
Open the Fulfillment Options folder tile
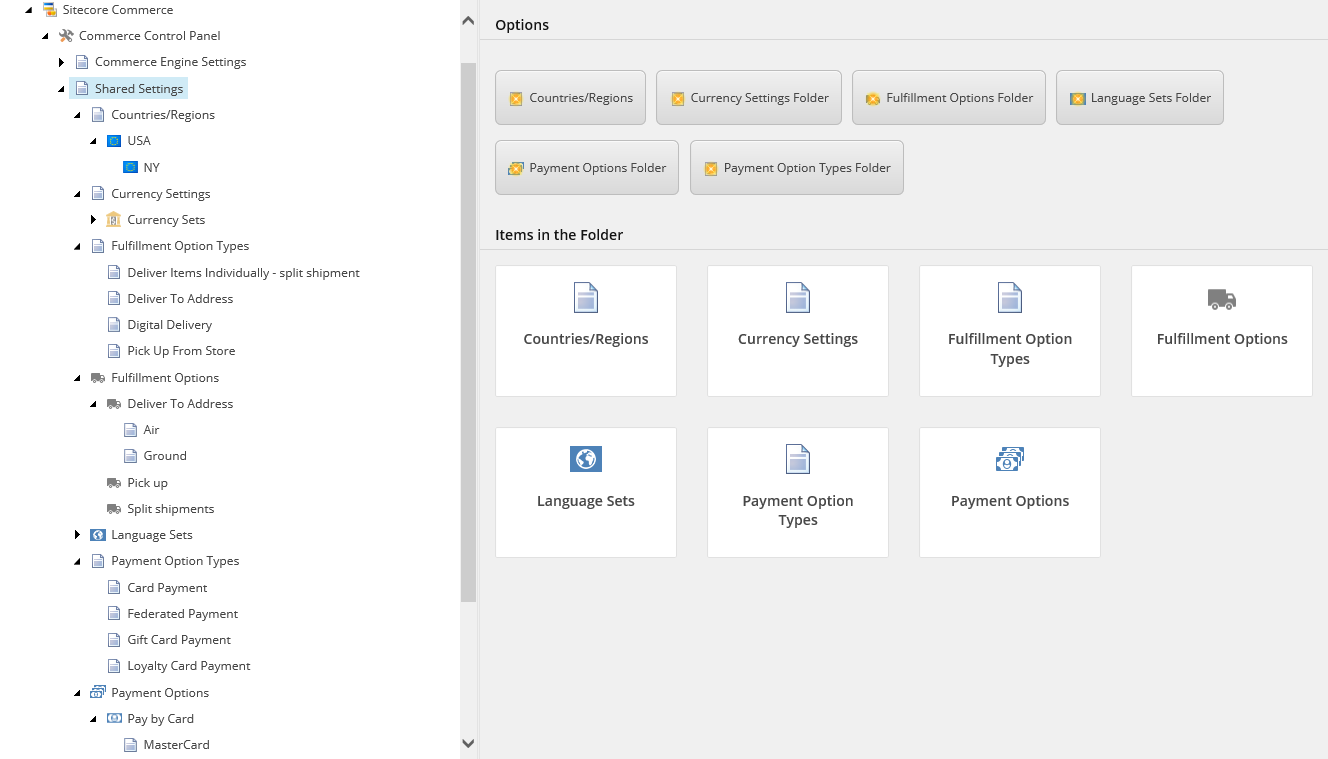click(1222, 331)
